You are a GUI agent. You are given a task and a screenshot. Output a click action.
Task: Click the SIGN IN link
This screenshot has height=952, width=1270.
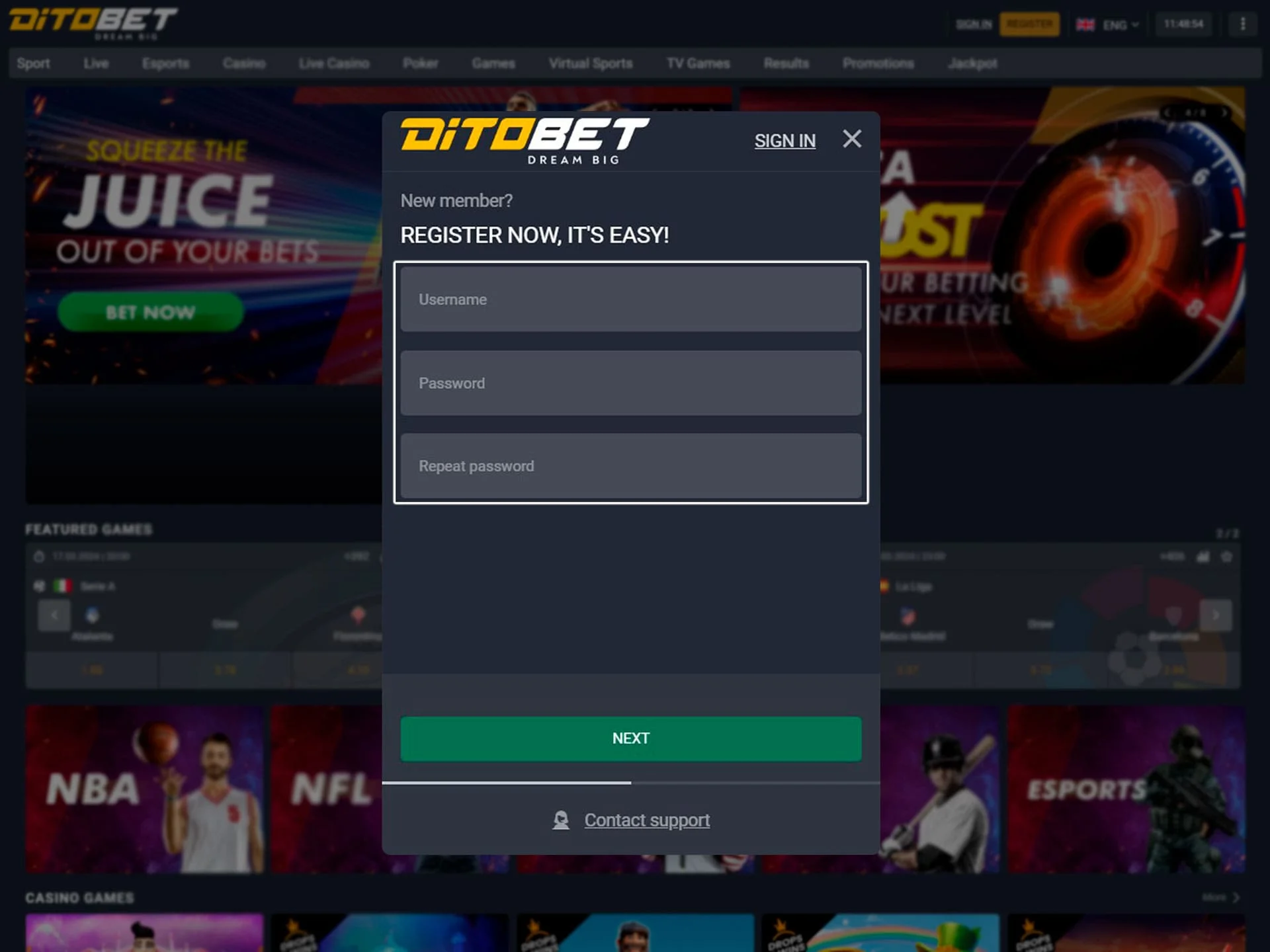click(x=785, y=140)
